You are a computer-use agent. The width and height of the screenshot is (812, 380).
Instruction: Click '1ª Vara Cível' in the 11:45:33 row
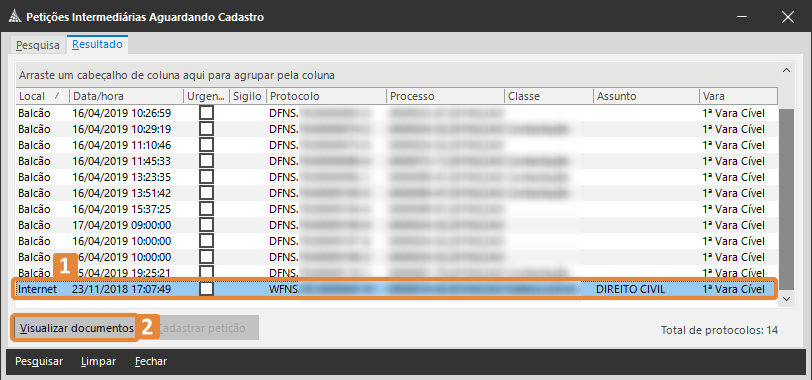pyautogui.click(x=733, y=161)
